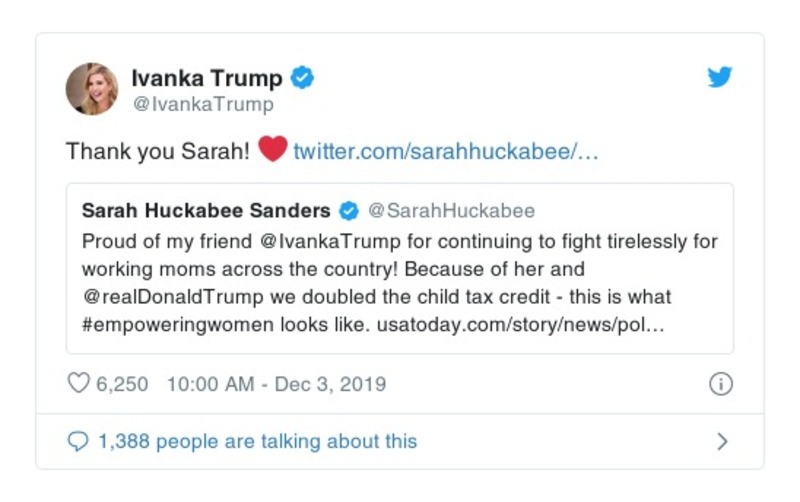Image resolution: width=800 pixels, height=502 pixels.
Task: Click the 6,250 likes count
Action: pos(122,384)
